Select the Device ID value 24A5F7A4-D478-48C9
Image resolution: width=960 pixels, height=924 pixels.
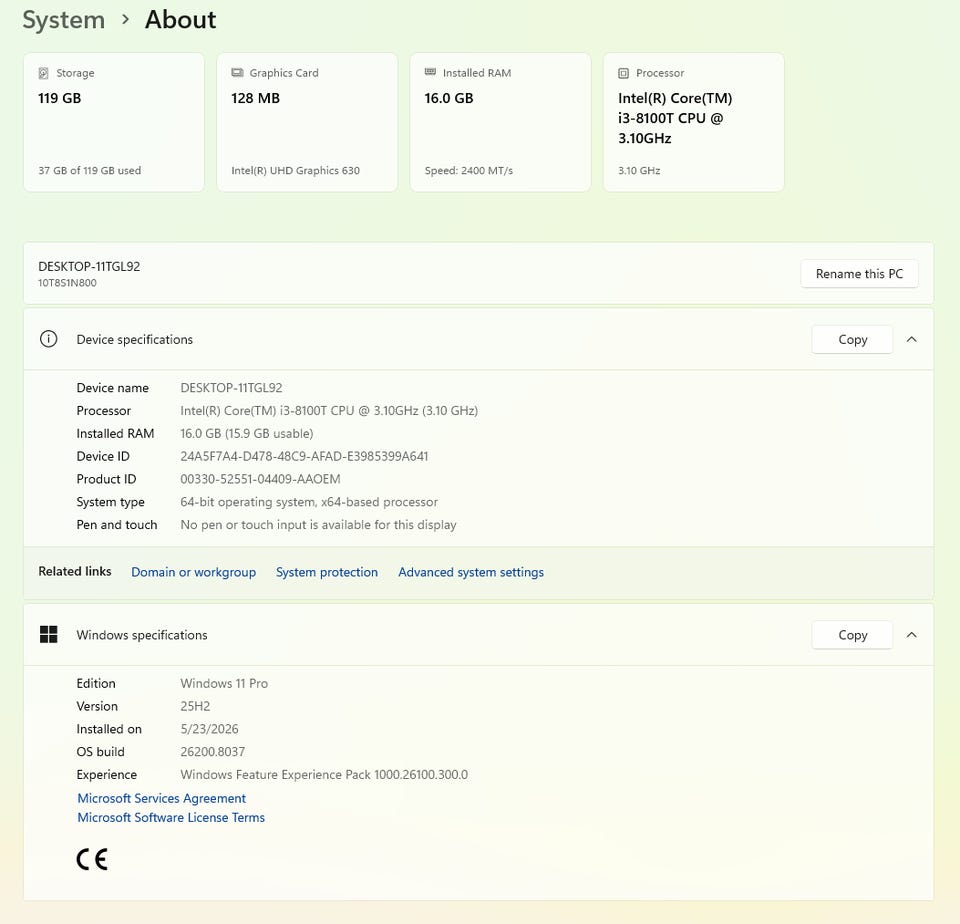(x=304, y=456)
